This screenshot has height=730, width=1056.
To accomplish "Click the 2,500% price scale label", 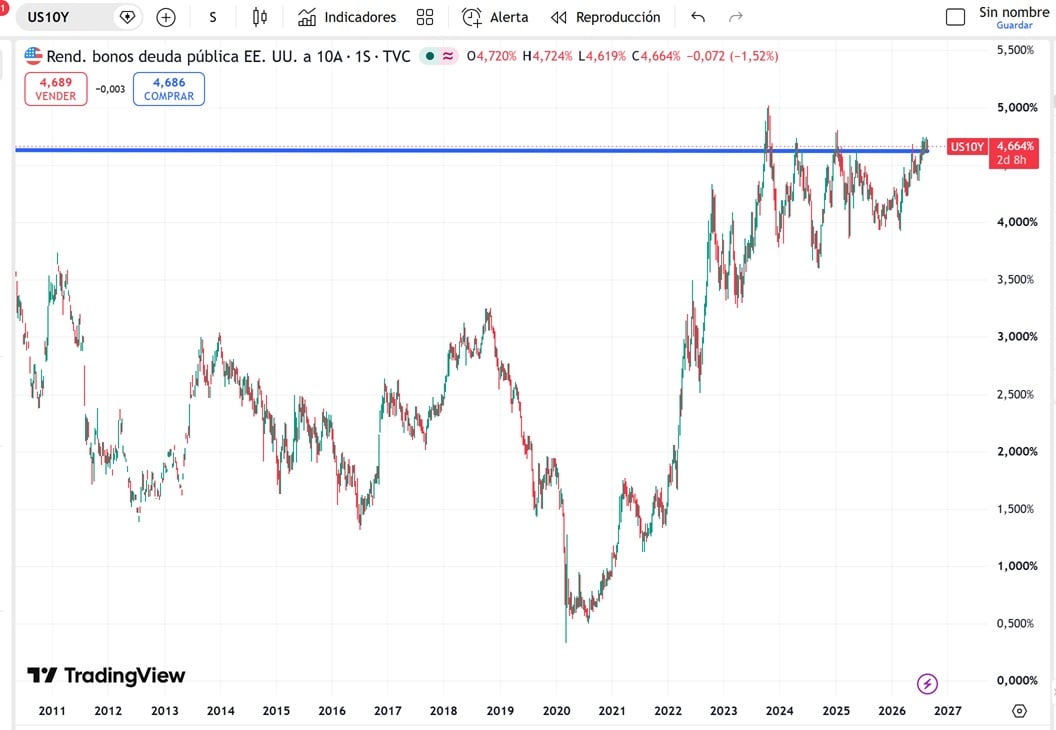I will tap(1016, 395).
